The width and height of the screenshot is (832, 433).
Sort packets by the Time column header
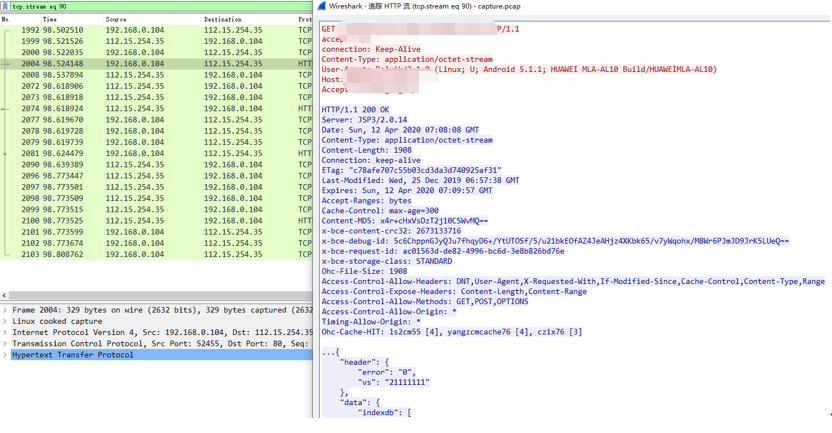pos(71,19)
